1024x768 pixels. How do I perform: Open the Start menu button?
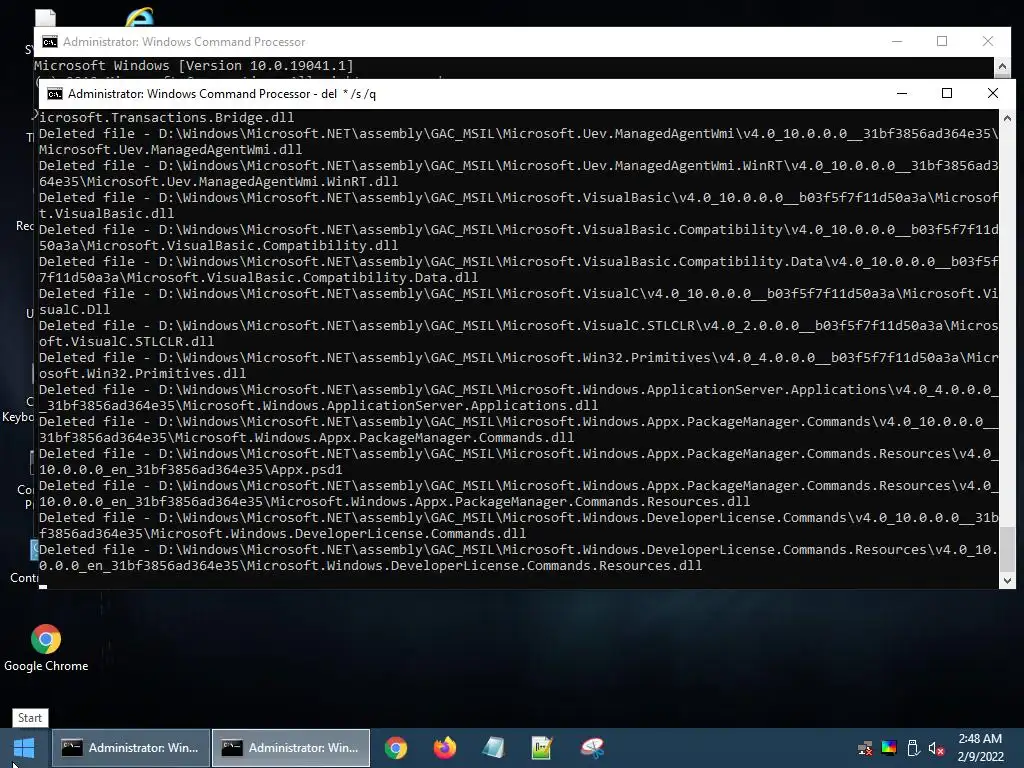point(24,748)
